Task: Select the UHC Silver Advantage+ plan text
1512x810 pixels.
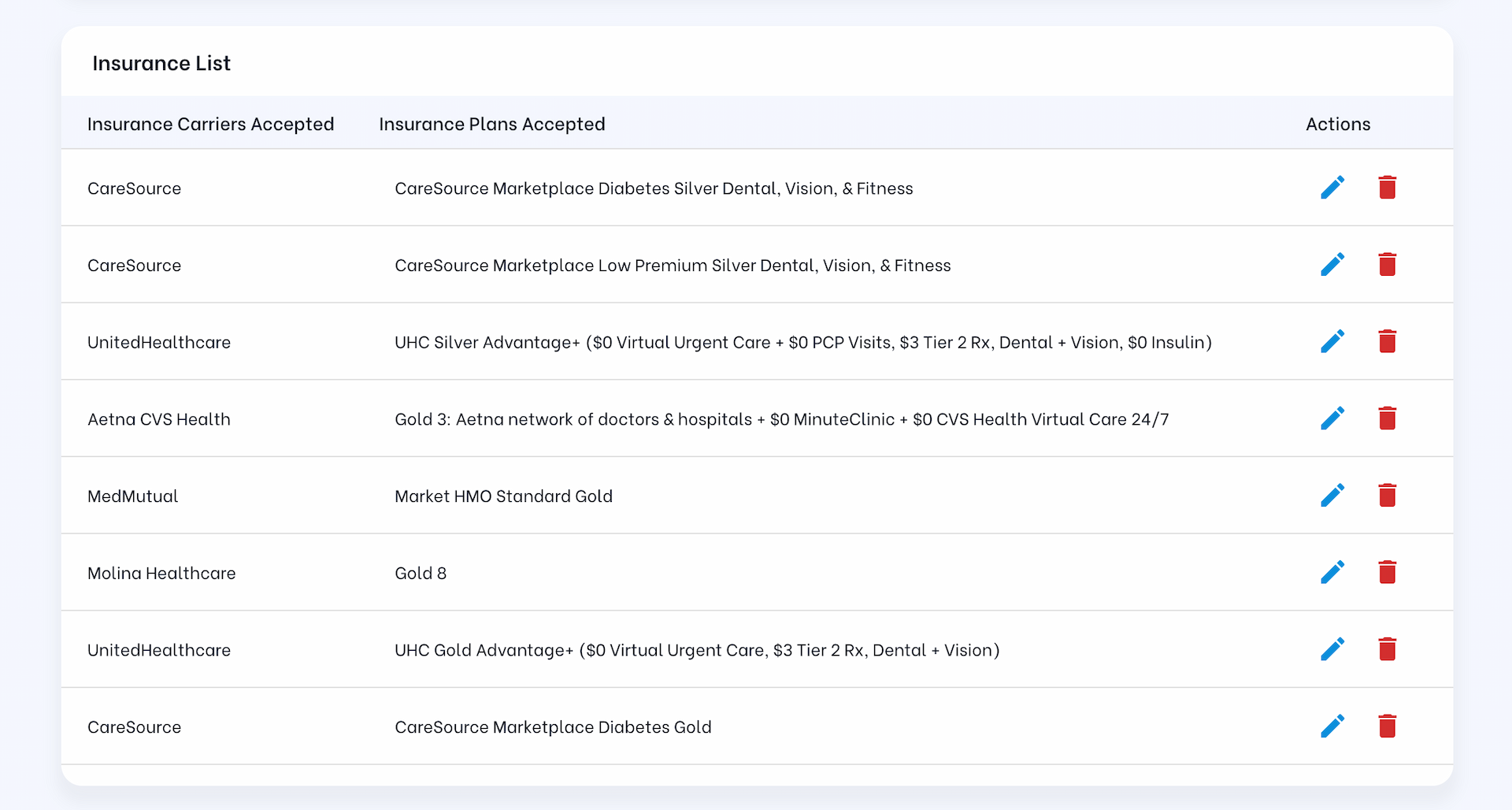Action: pyautogui.click(x=803, y=343)
